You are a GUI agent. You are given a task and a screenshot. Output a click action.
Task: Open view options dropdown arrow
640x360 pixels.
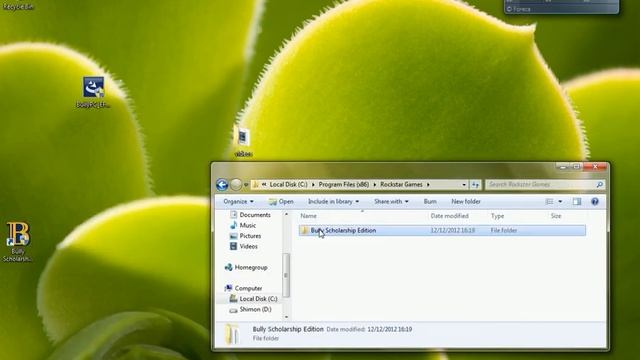[560, 202]
